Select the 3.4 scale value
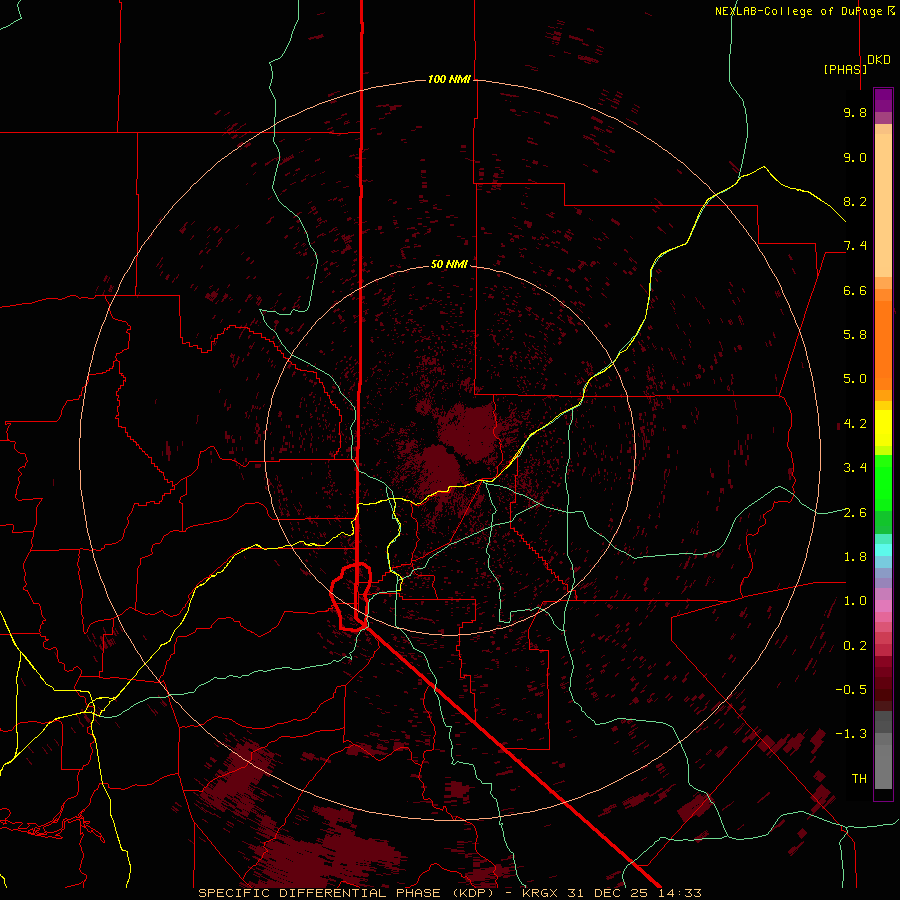The image size is (900, 900). [855, 468]
